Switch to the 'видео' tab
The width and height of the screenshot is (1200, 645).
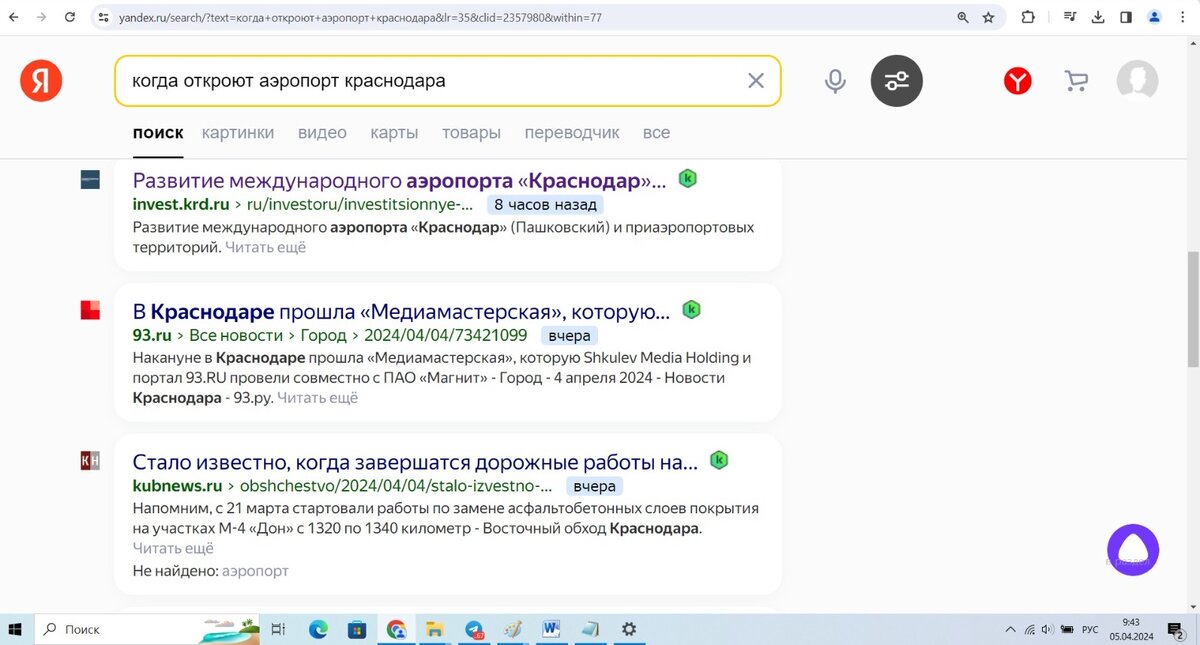point(322,133)
